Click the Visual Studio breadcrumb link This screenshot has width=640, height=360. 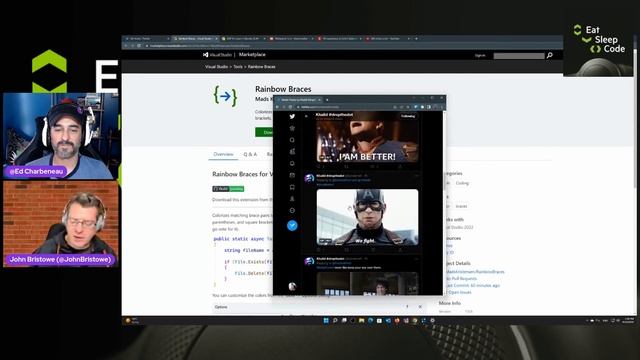[x=216, y=67]
